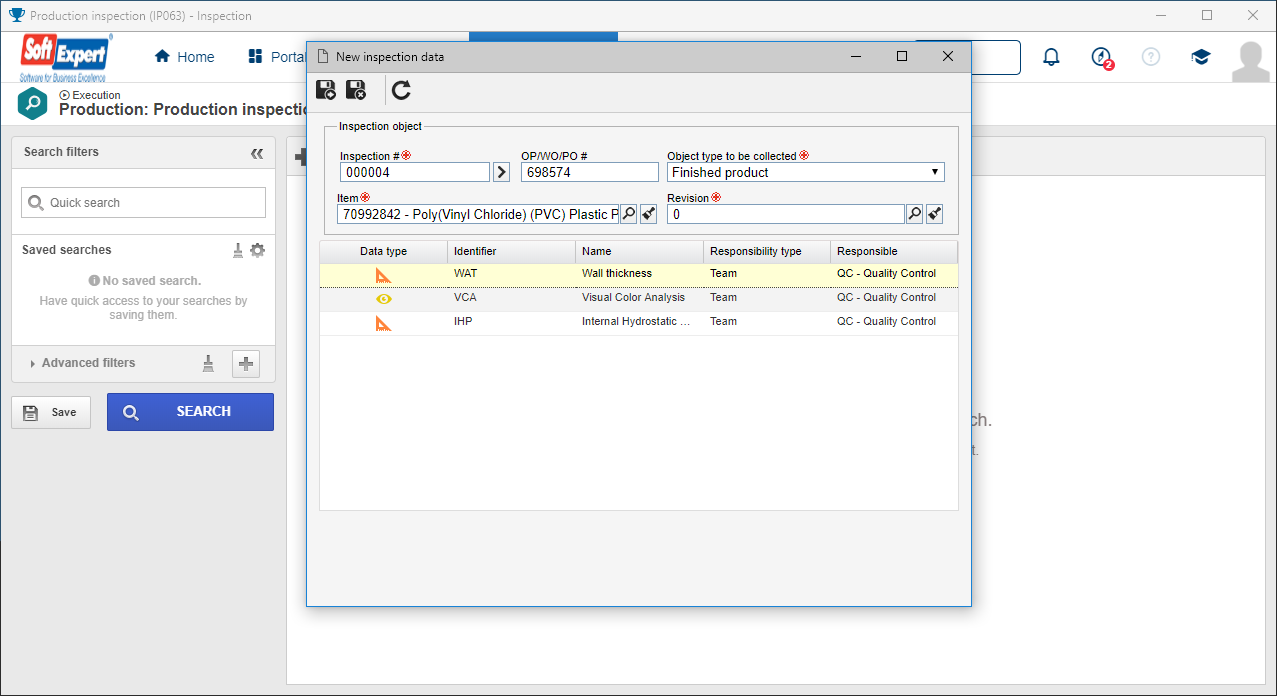Click WAT row measurement data type icon
Screen dimensions: 1277x696
(x=384, y=275)
